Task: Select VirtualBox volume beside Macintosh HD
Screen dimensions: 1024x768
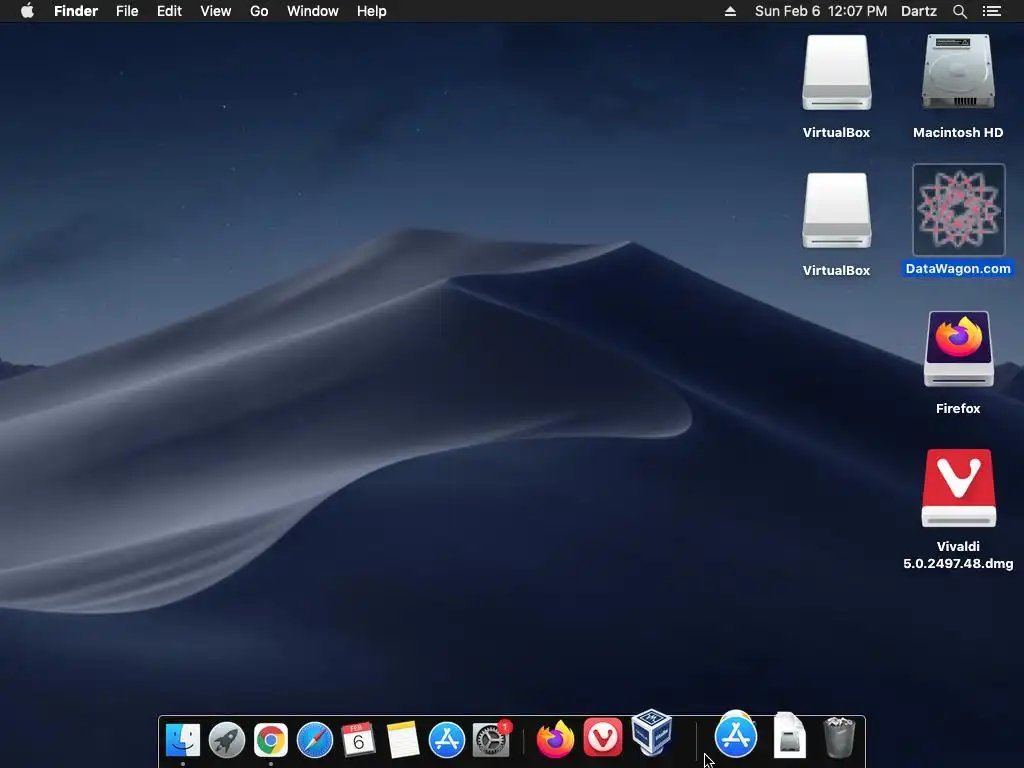Action: (837, 72)
